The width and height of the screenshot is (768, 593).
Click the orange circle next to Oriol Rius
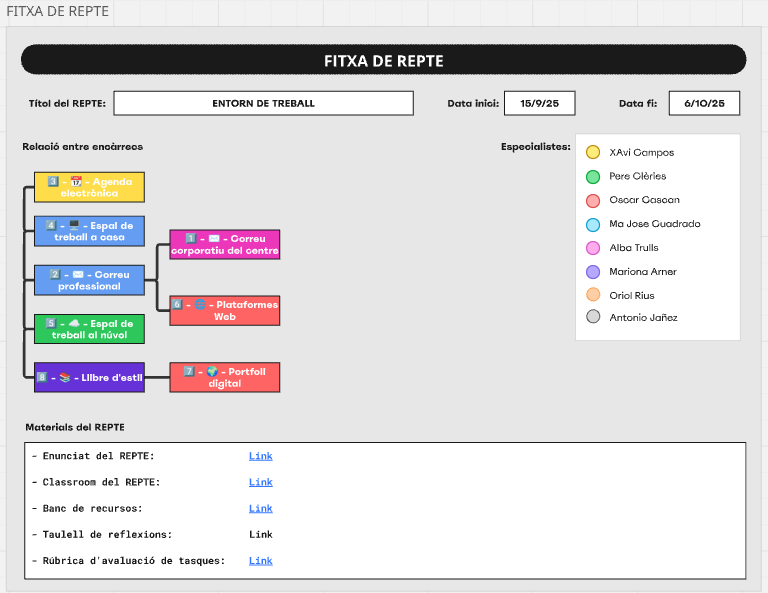coord(593,295)
